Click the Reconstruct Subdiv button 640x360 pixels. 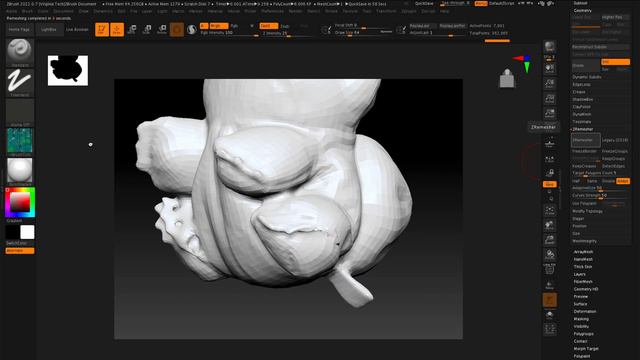point(600,47)
